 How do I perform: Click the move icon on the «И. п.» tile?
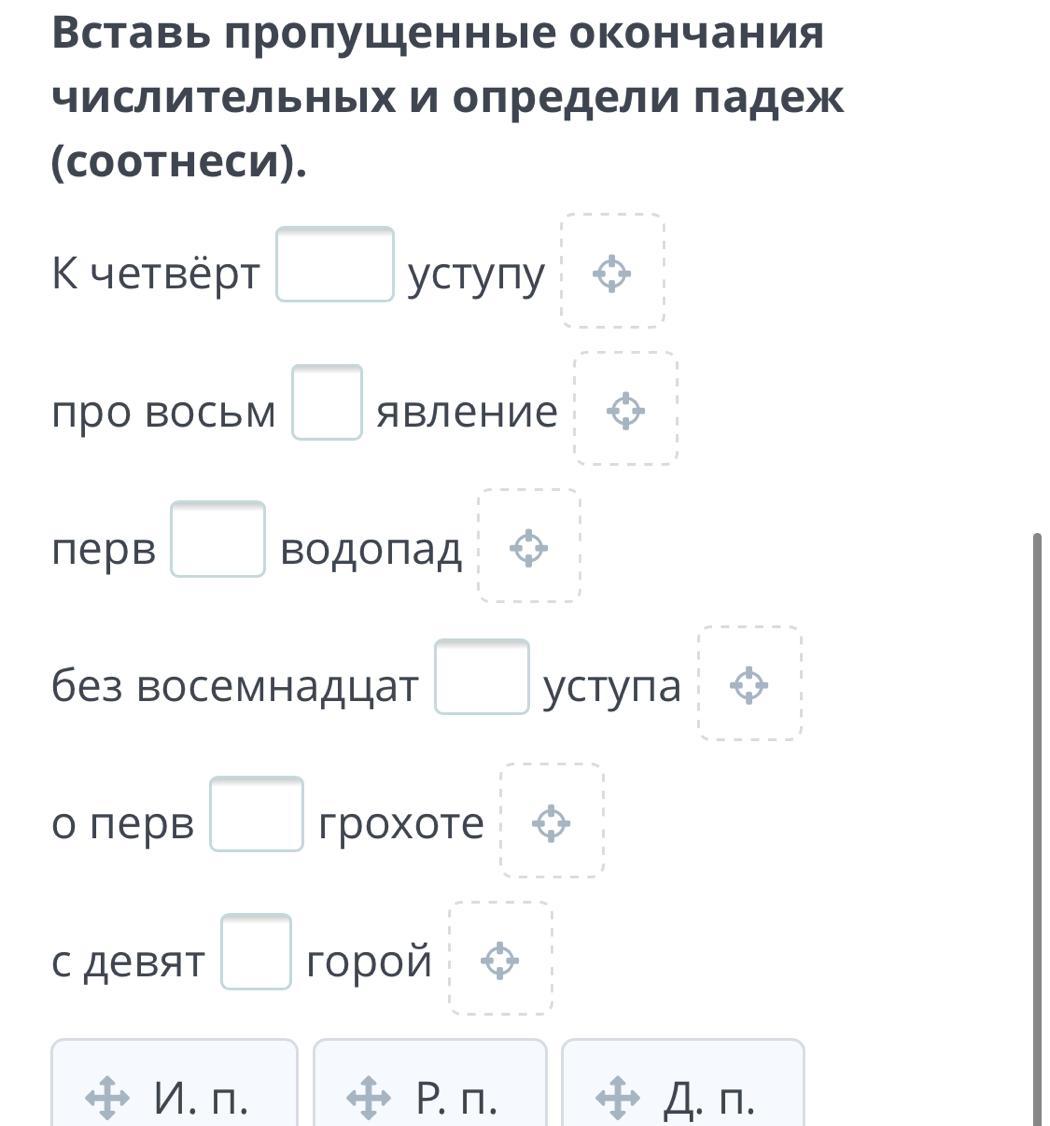[x=108, y=1097]
